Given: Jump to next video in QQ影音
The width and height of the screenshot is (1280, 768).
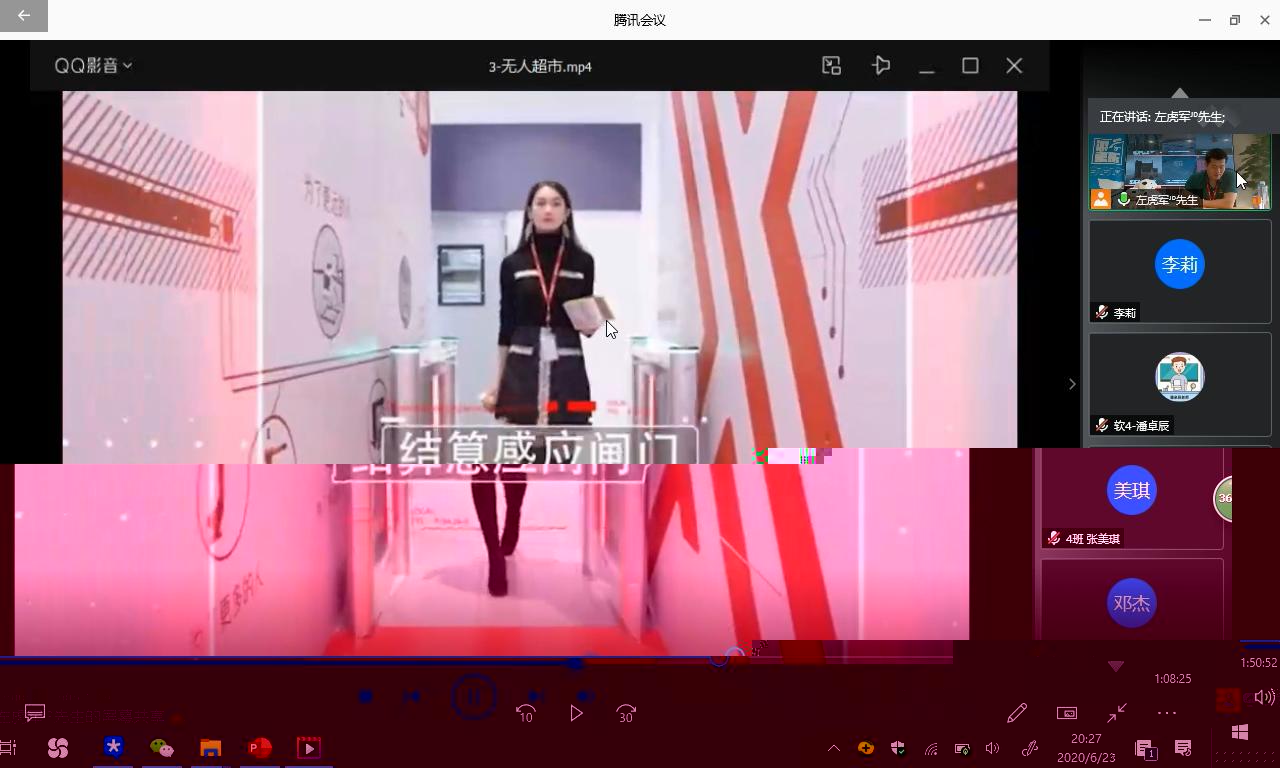Looking at the screenshot, I should tap(535, 696).
